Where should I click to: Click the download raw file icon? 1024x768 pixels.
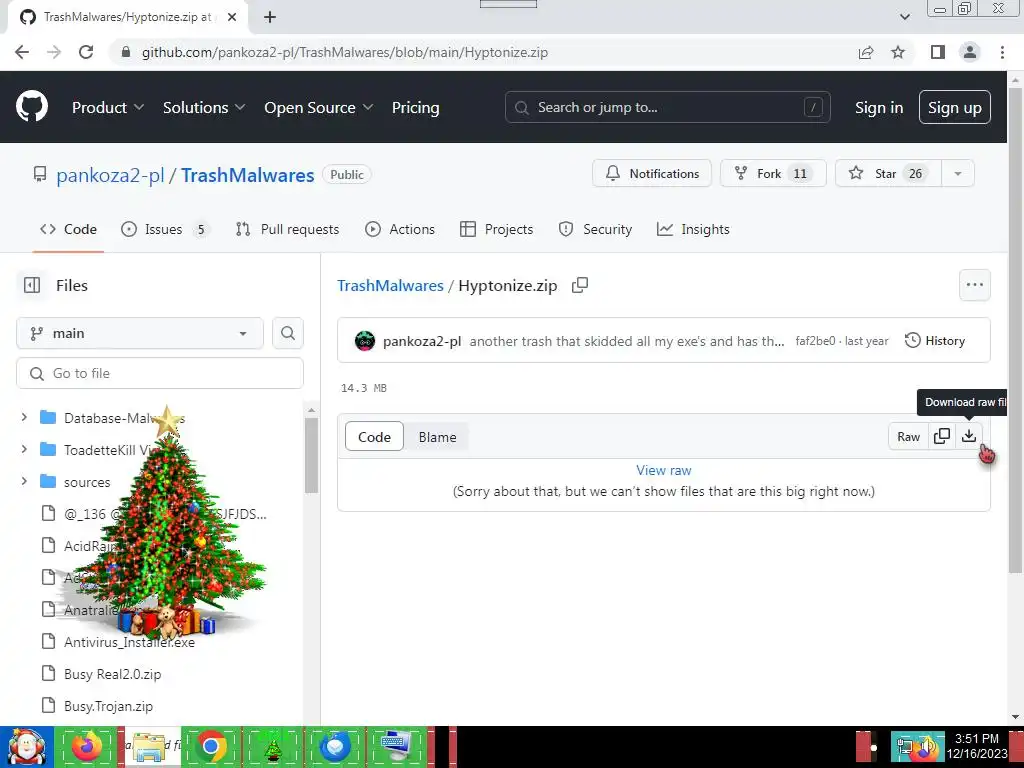coord(969,436)
